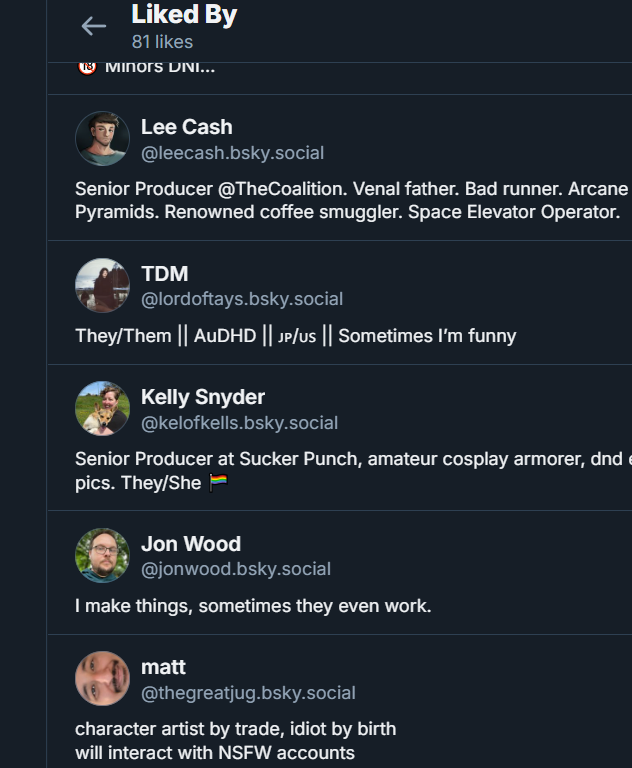Click the back arrow icon
Image resolution: width=632 pixels, height=768 pixels.
(x=93, y=27)
